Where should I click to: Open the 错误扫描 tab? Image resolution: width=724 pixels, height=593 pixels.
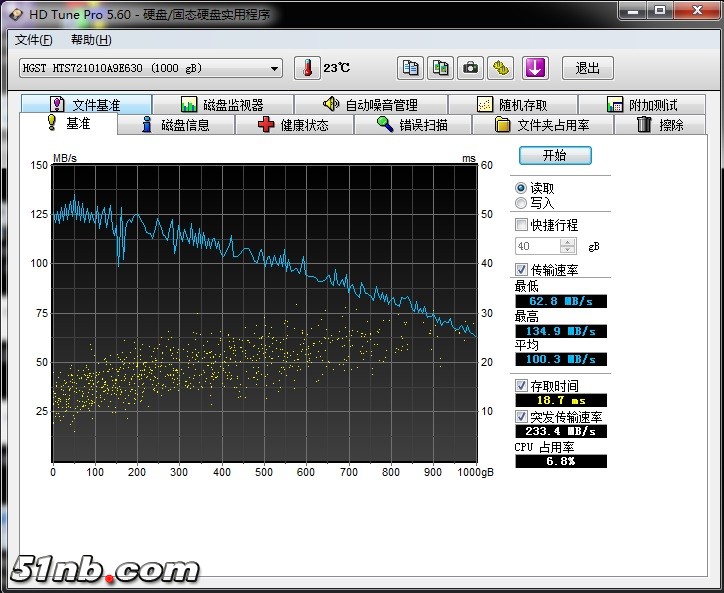[x=411, y=125]
